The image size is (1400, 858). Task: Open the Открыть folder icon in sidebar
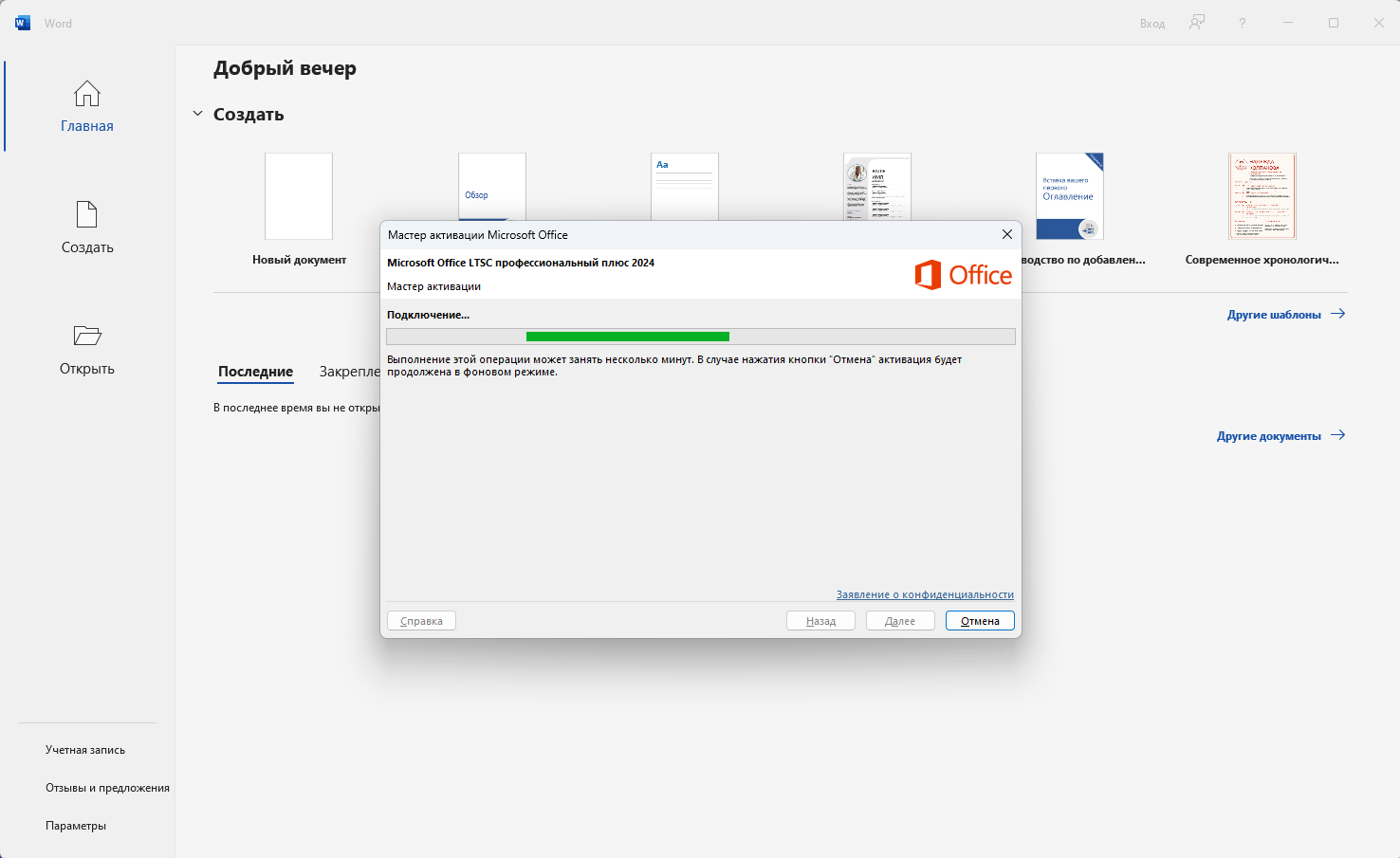coord(87,336)
